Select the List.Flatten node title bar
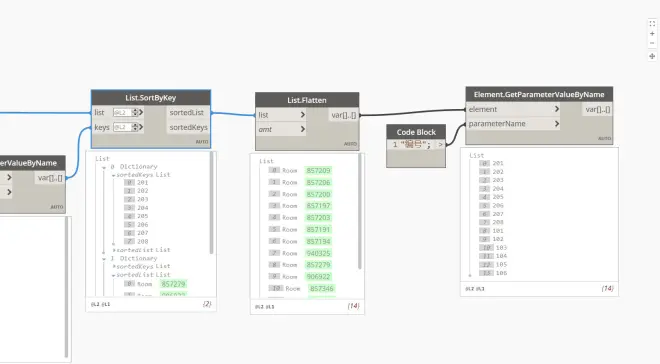The width and height of the screenshot is (660, 364). pyautogui.click(x=307, y=100)
